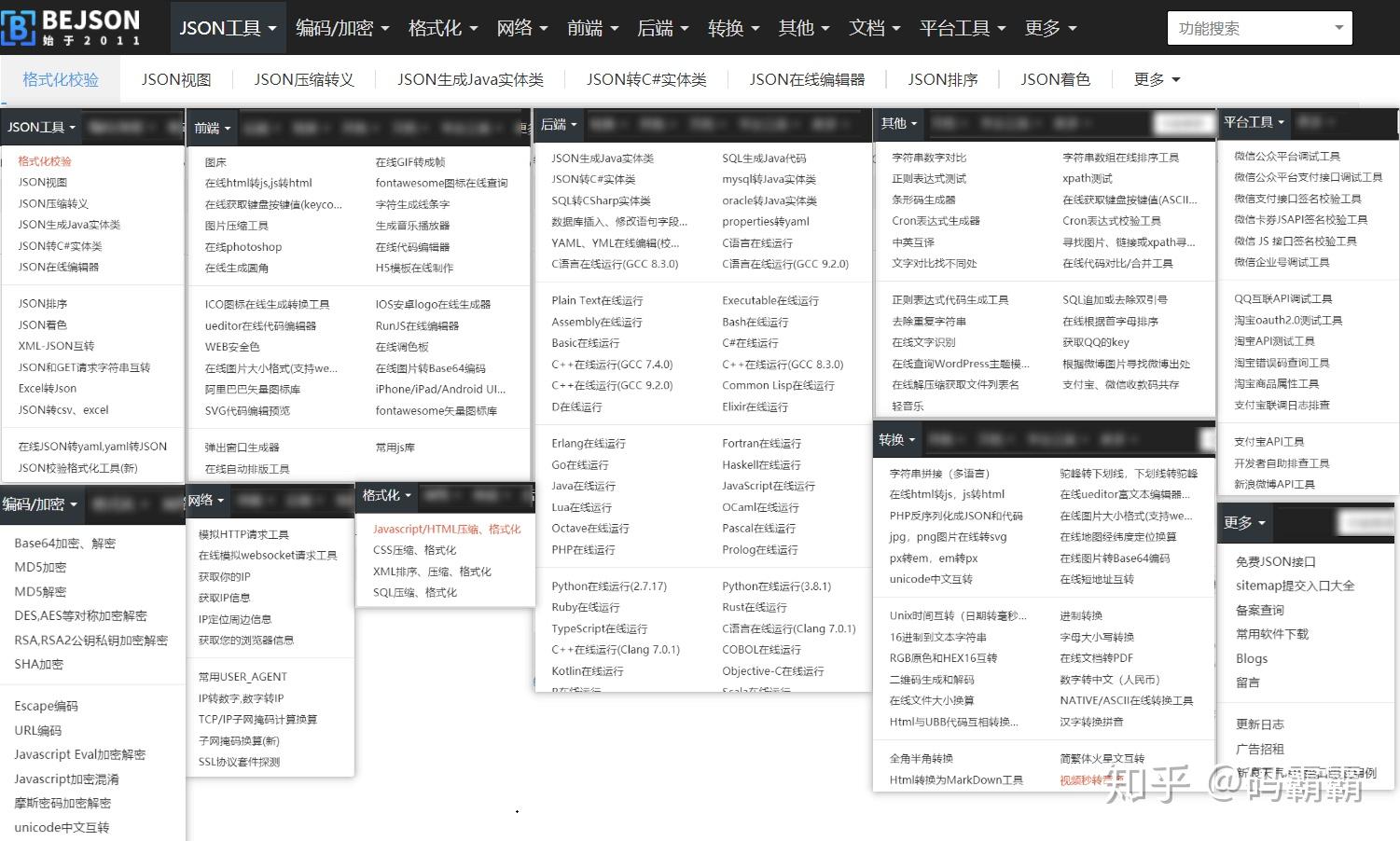Click the BEJSON logo icon
Image resolution: width=1400 pixels, height=841 pixels.
click(x=18, y=28)
